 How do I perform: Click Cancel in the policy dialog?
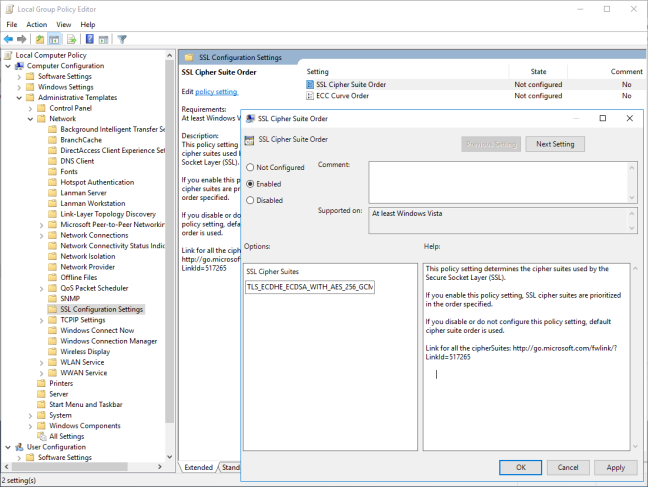(568, 467)
